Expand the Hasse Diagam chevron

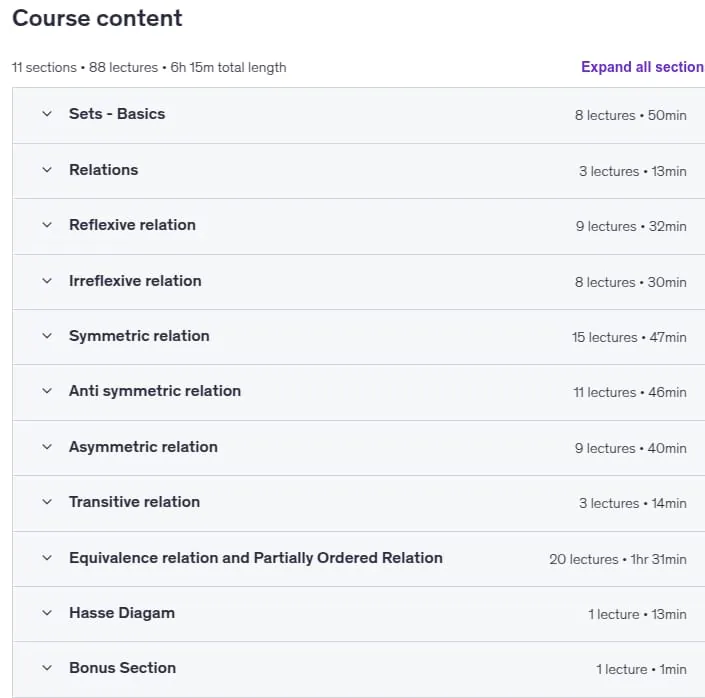47,613
